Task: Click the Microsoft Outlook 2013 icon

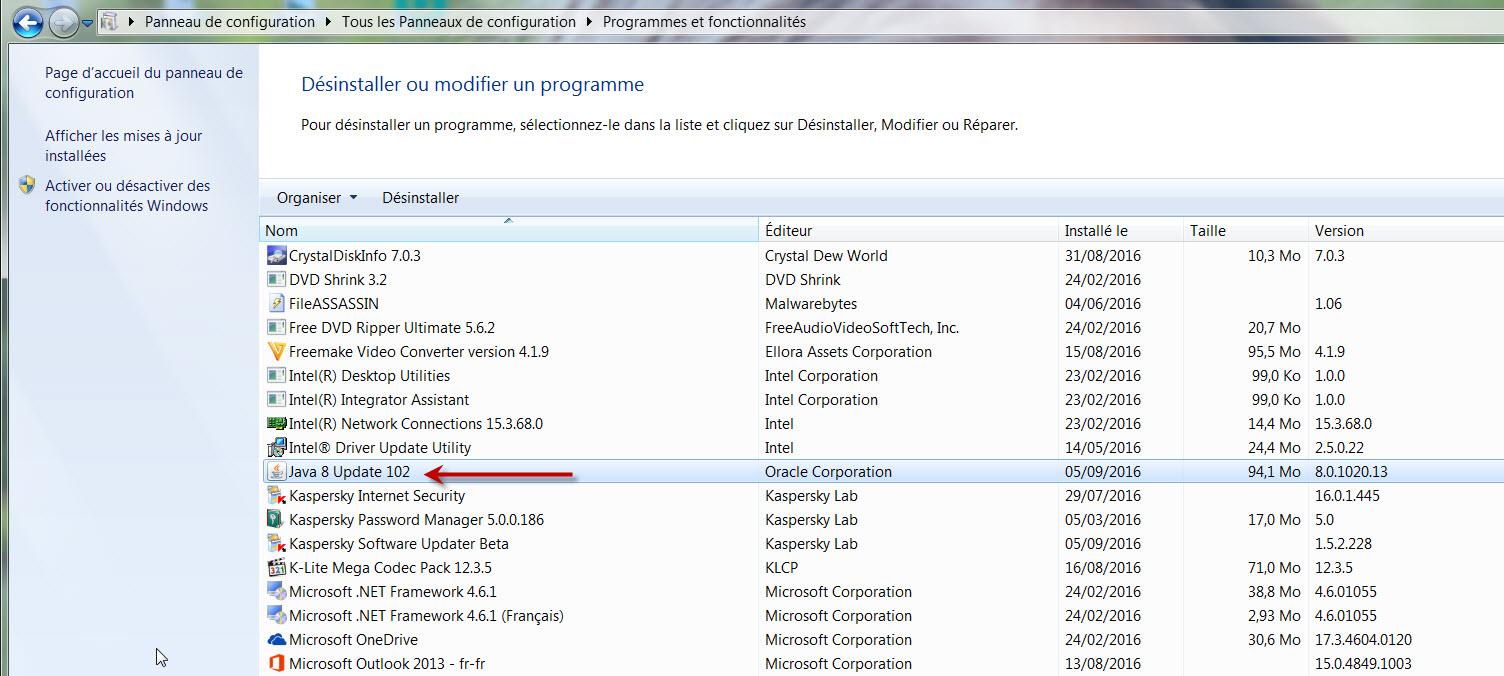Action: 277,663
